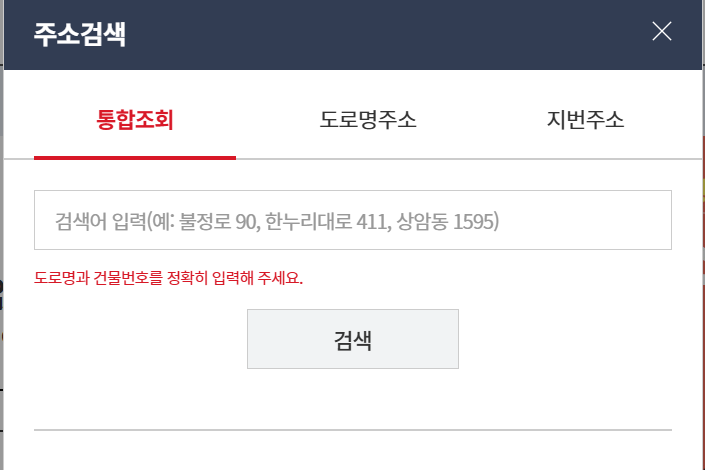Click the 한누리대로 411 example text in the input
Image resolution: width=705 pixels, height=470 pixels.
point(328,221)
